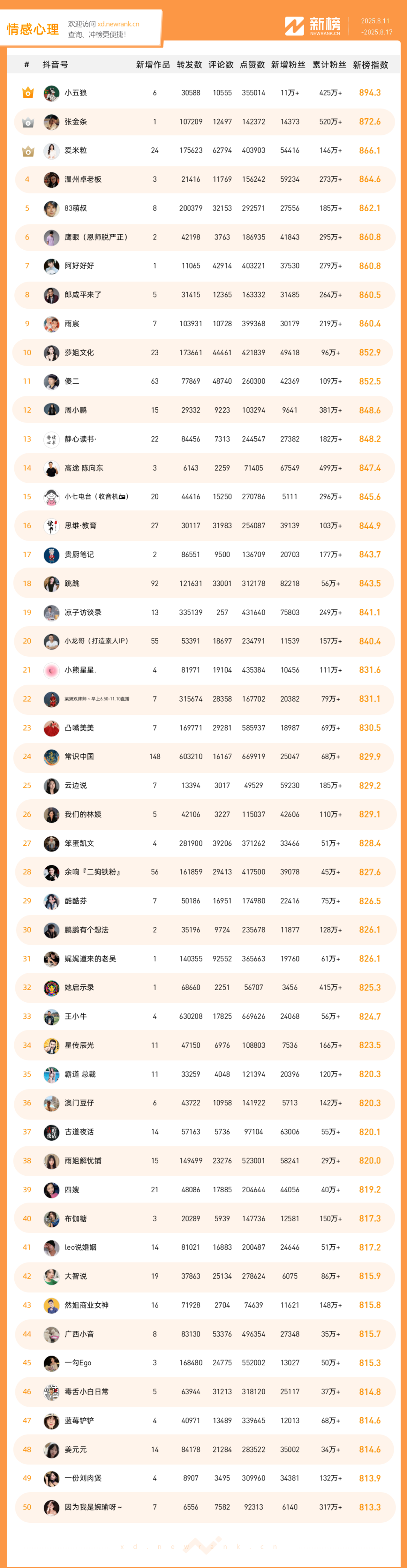407x1568 pixels.
Task: Click the avatar of 温州卓老板
Action: [51, 180]
